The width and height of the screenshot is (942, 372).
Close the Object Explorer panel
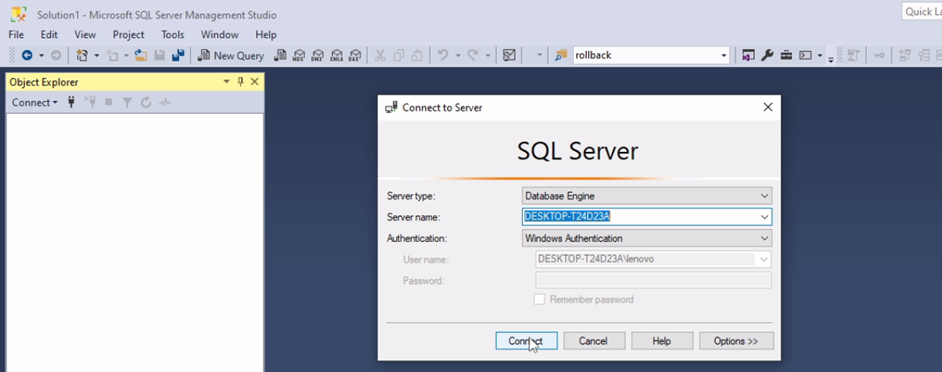pyautogui.click(x=254, y=82)
